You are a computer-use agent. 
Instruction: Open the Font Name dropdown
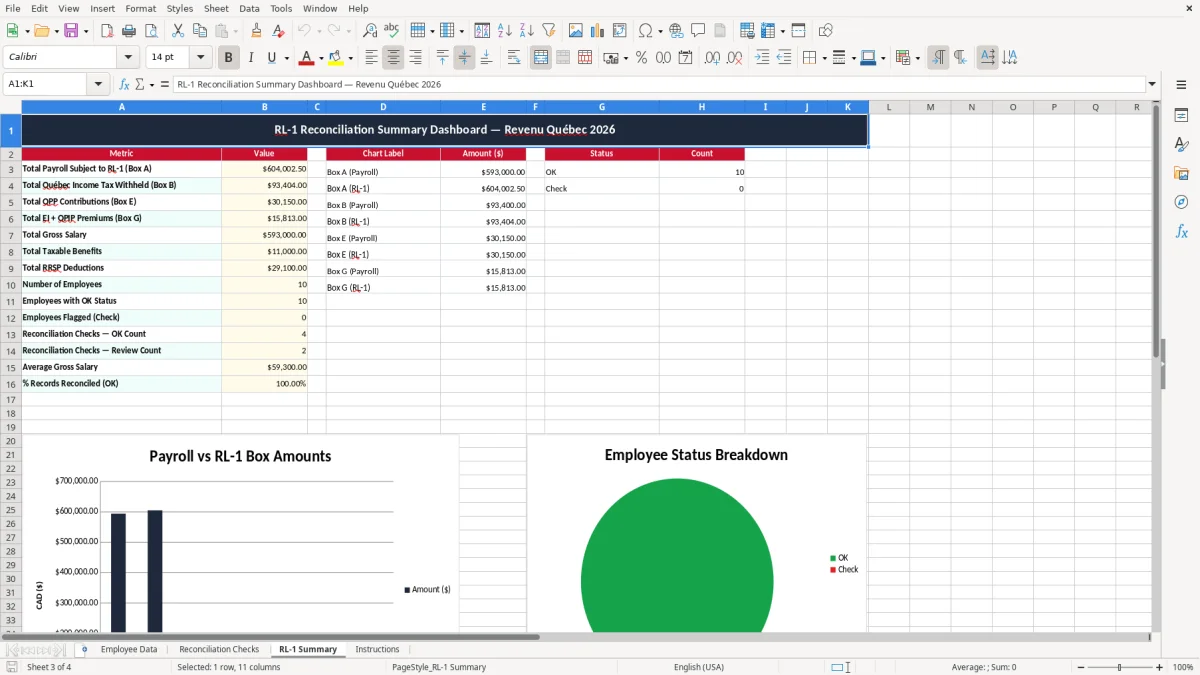coord(127,58)
